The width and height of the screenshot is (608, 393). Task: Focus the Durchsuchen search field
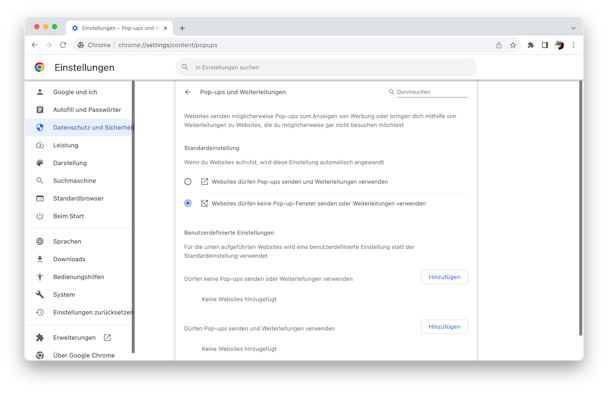(432, 92)
